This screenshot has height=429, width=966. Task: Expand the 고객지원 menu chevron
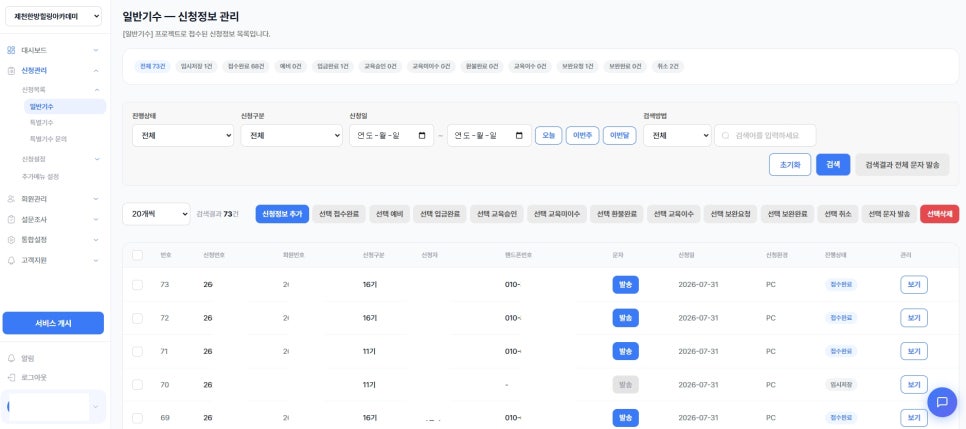[95, 261]
